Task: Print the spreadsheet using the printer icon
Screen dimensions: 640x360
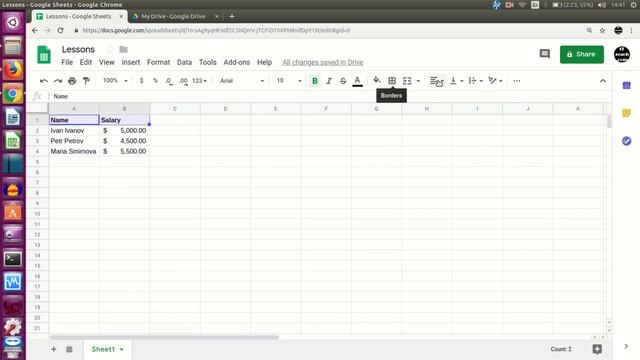Action: tap(72, 81)
